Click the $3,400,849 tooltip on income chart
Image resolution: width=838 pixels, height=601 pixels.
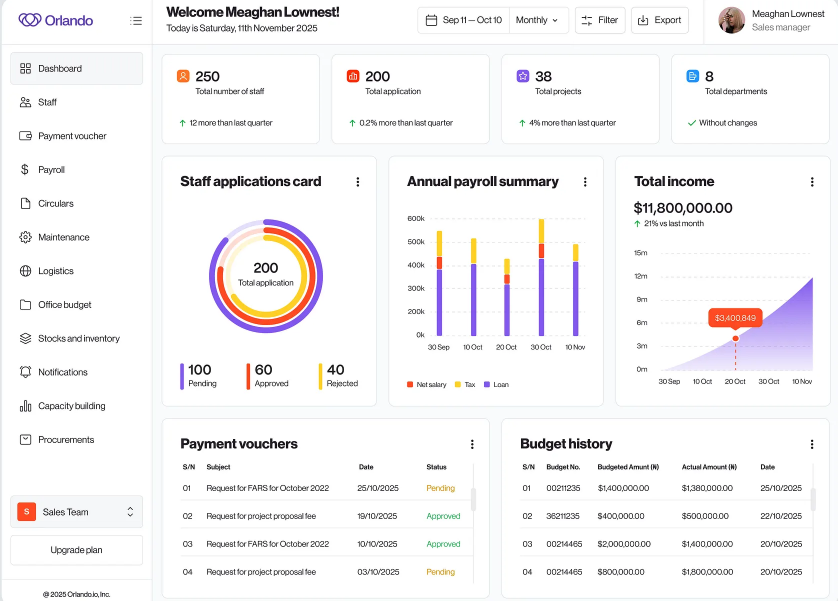click(x=735, y=318)
